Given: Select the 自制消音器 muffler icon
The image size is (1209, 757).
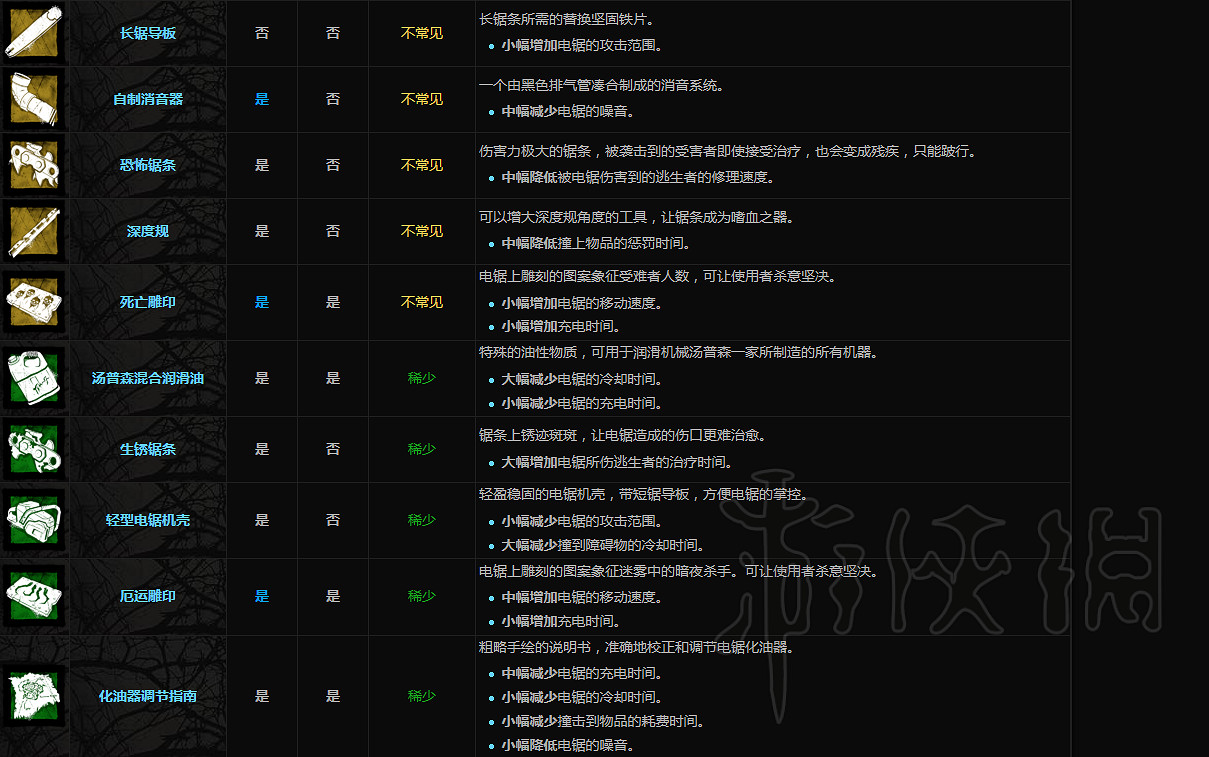Looking at the screenshot, I should coord(33,99).
